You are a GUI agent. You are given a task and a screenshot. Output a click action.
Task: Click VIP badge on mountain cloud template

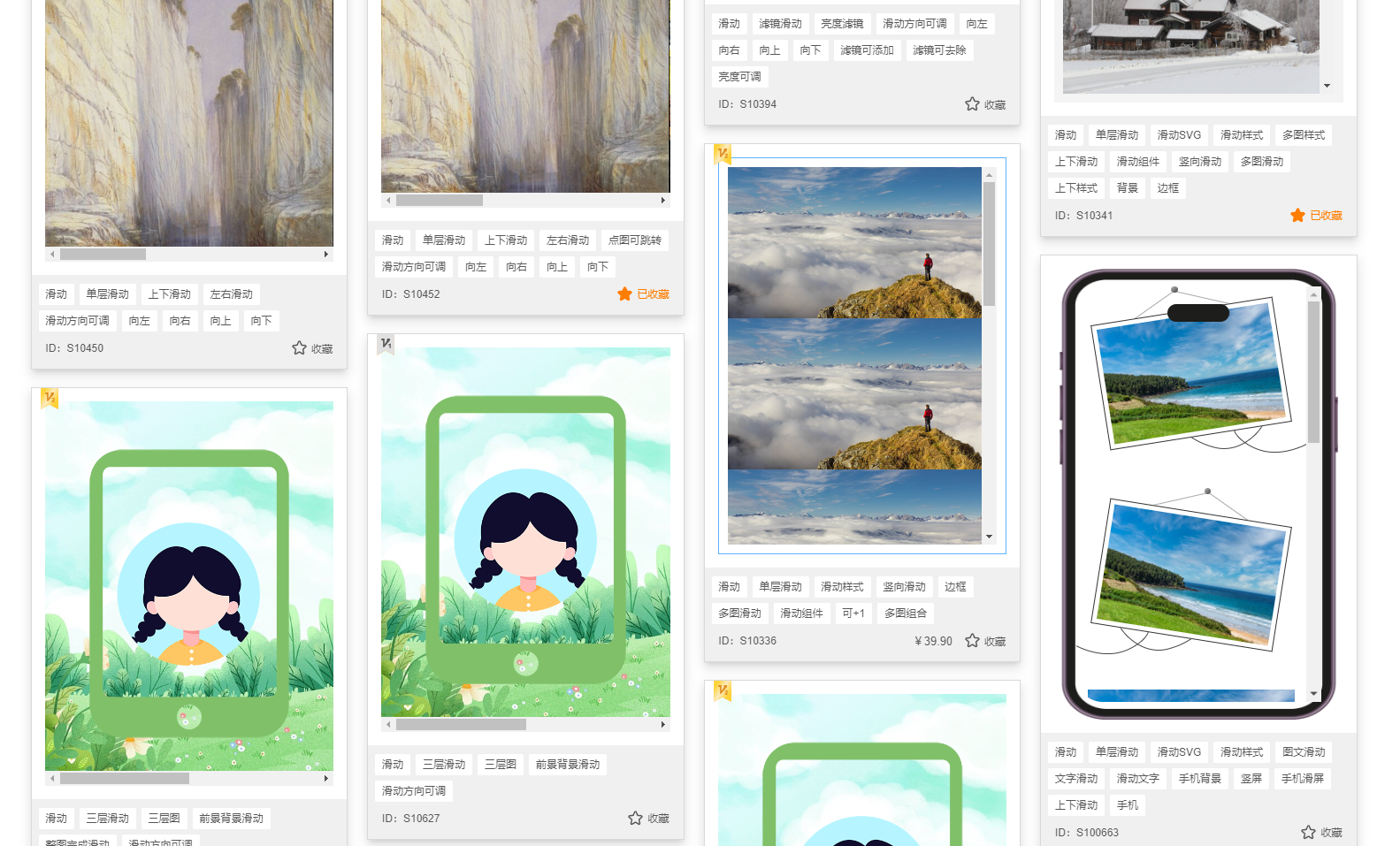[x=723, y=154]
